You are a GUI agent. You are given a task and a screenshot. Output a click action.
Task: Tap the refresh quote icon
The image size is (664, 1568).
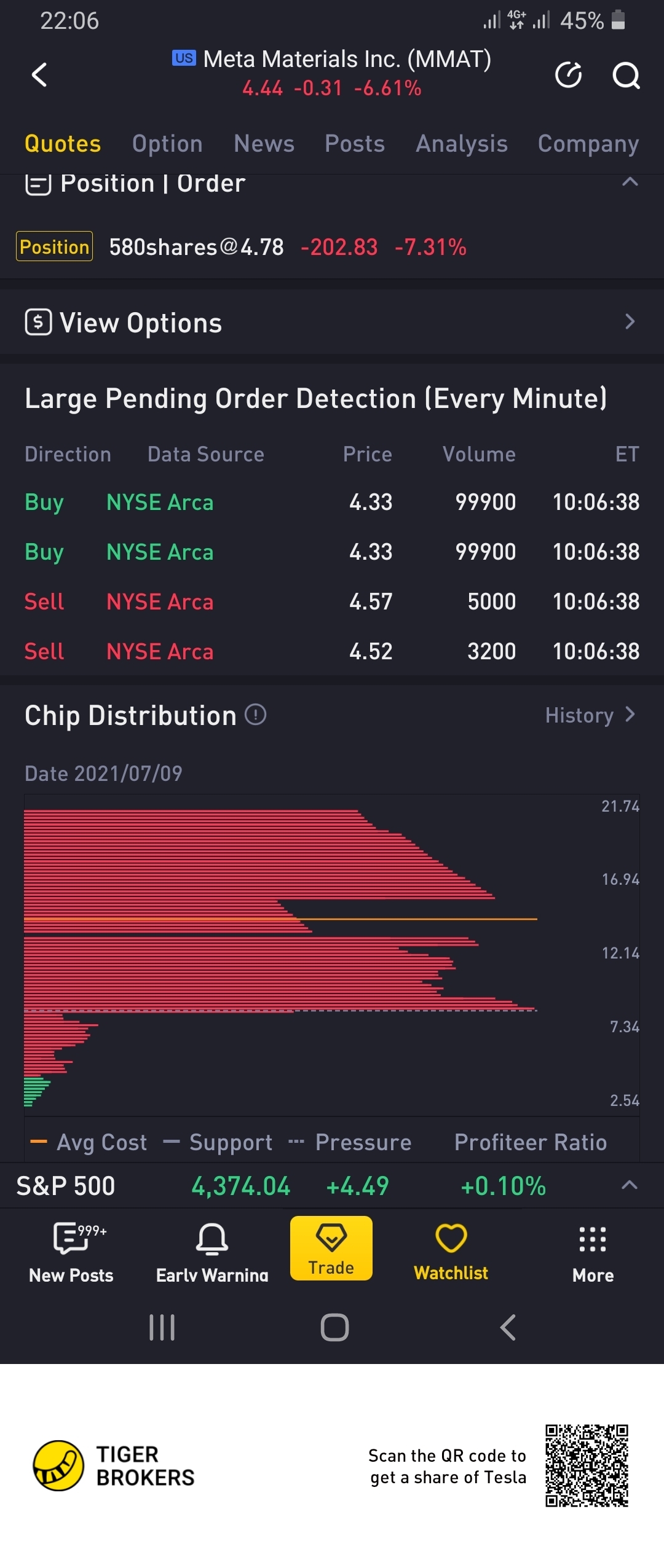[x=568, y=75]
